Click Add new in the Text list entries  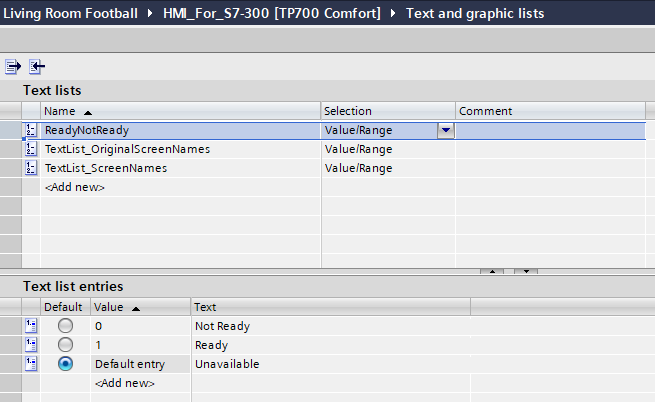pos(124,383)
